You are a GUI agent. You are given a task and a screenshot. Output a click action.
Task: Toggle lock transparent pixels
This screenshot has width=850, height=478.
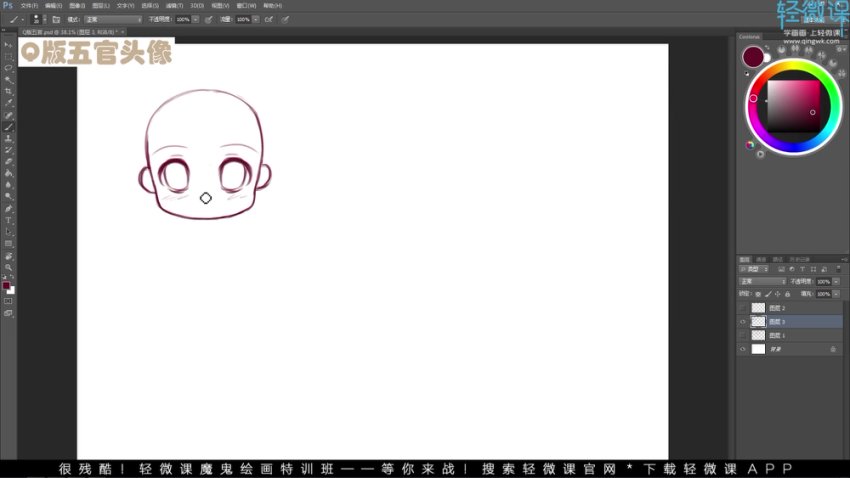tap(758, 294)
